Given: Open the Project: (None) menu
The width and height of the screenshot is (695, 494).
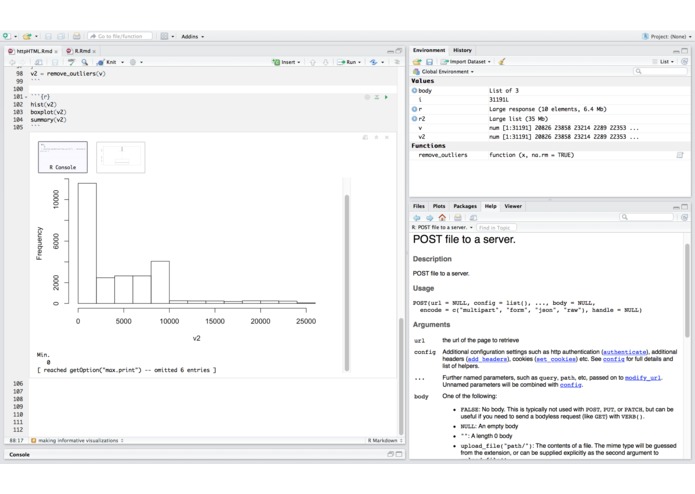Looking at the screenshot, I should [667, 36].
